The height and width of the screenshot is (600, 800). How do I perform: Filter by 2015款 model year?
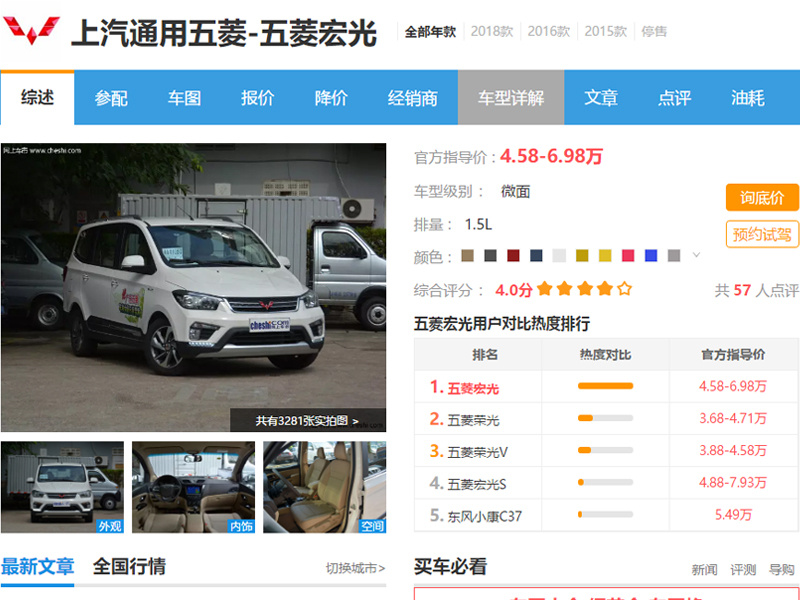[606, 32]
